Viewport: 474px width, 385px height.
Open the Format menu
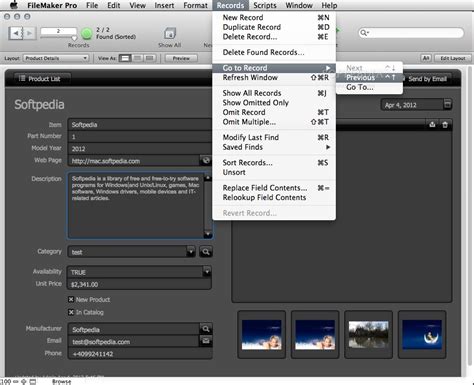coord(195,5)
